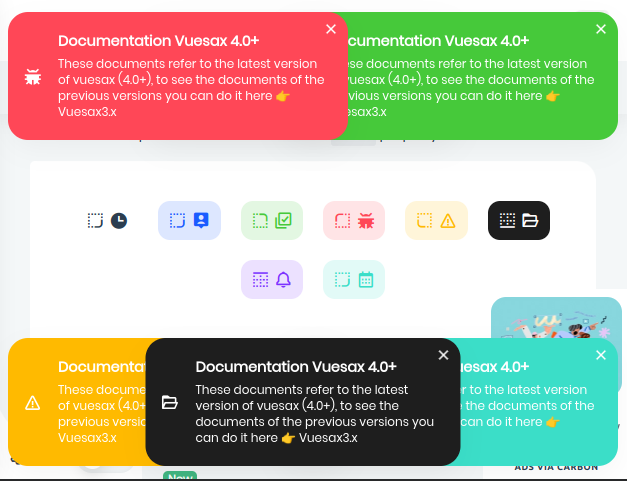Image resolution: width=627 pixels, height=481 pixels.
Task: Click the dotted square icon in the pink button
Action: pyautogui.click(x=343, y=220)
